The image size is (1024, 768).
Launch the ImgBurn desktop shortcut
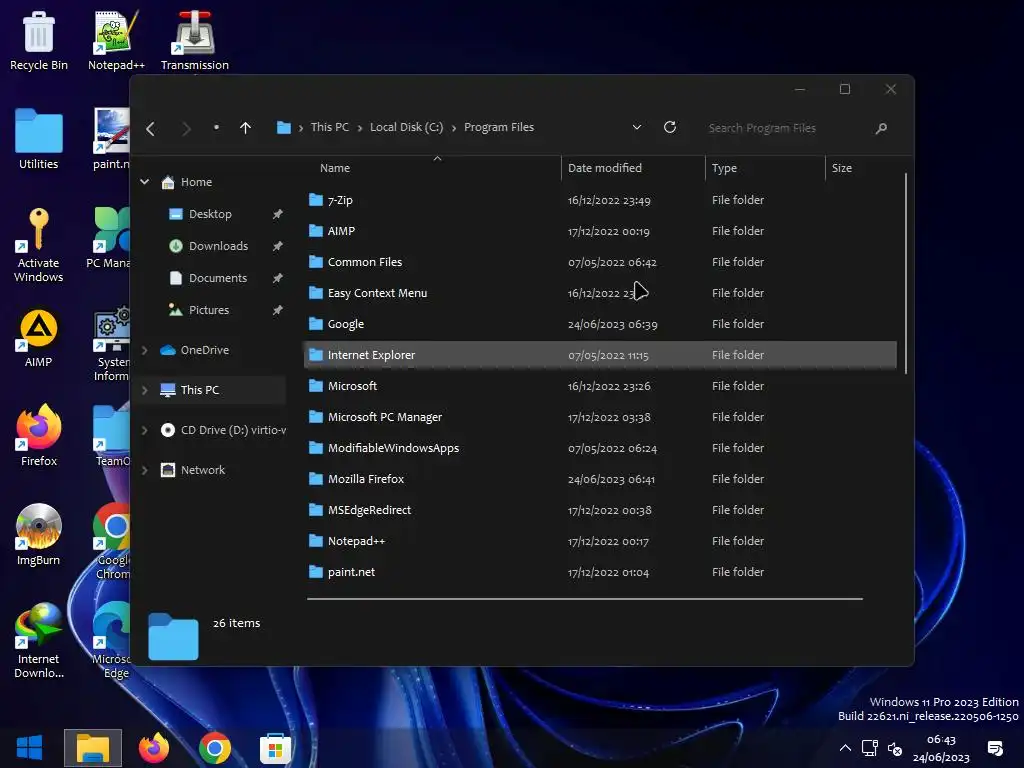point(39,535)
